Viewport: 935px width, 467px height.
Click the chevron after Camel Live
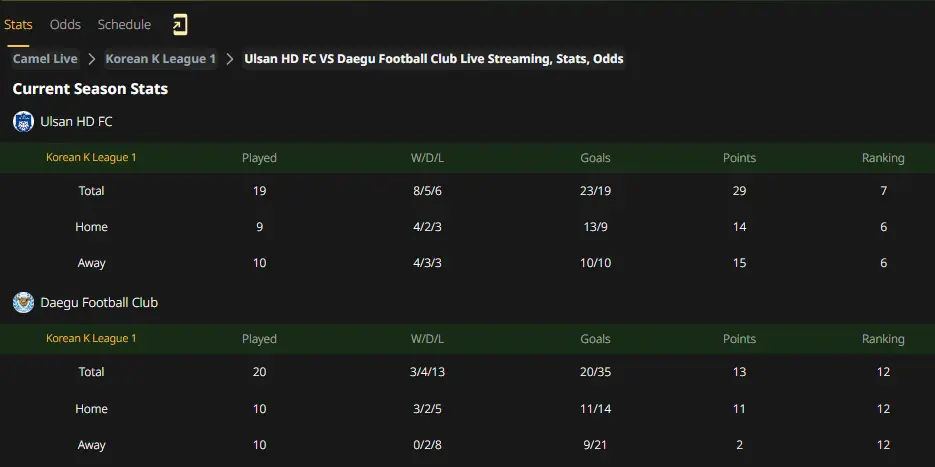pos(92,59)
